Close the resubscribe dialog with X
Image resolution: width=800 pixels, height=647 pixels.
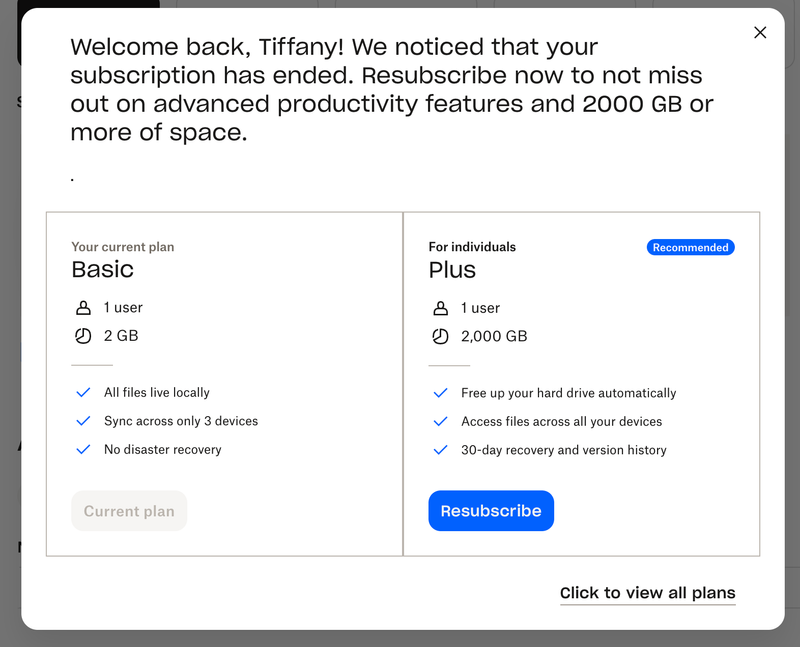[760, 32]
